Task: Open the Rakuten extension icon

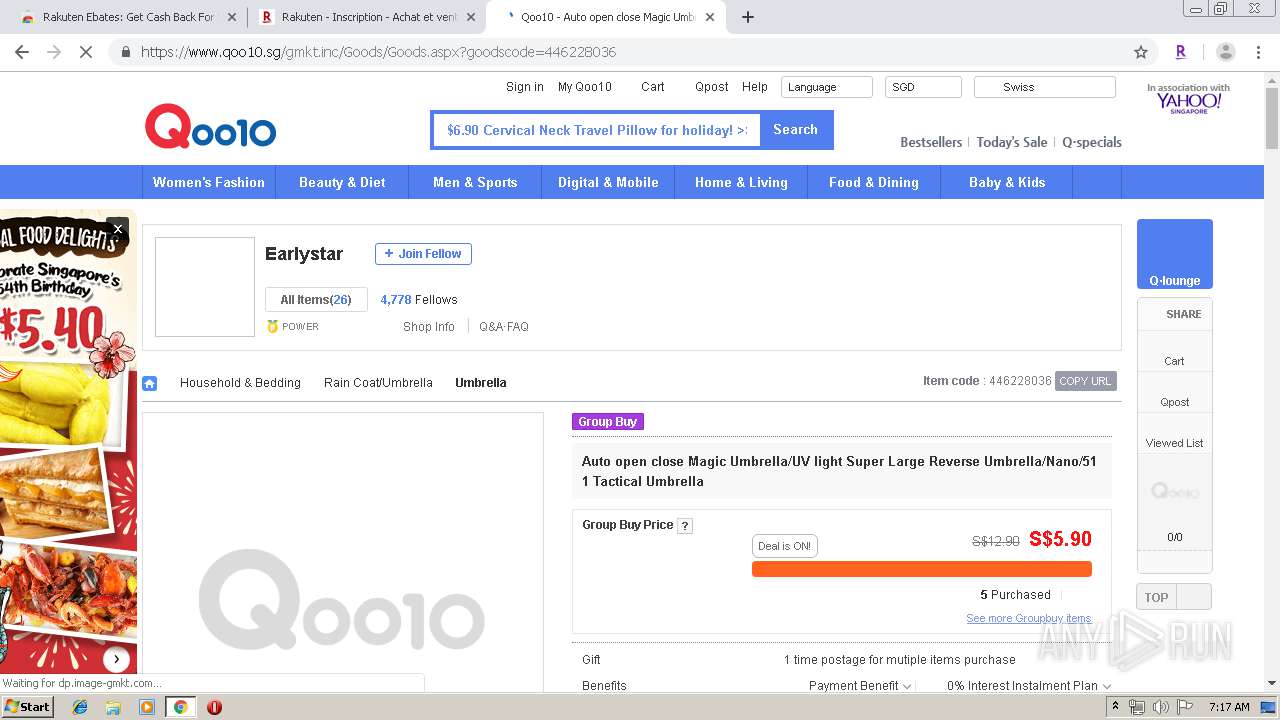Action: [x=1181, y=52]
